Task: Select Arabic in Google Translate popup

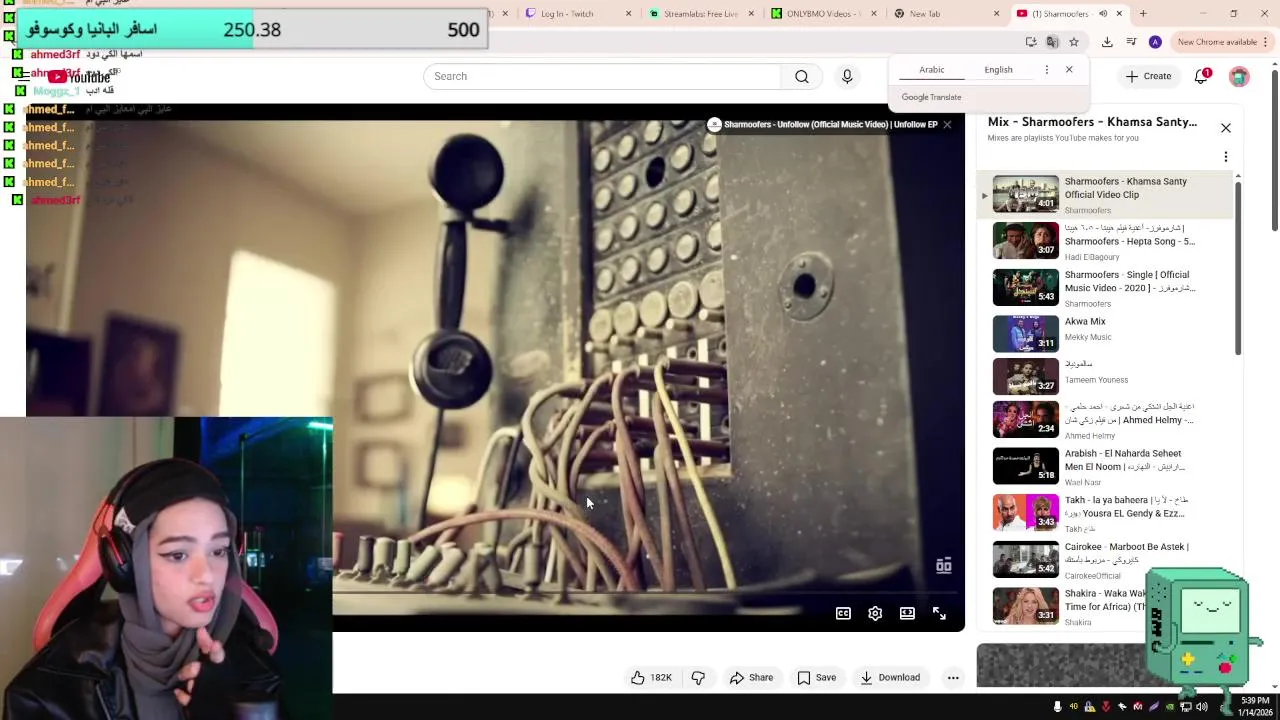Action: coord(932,70)
